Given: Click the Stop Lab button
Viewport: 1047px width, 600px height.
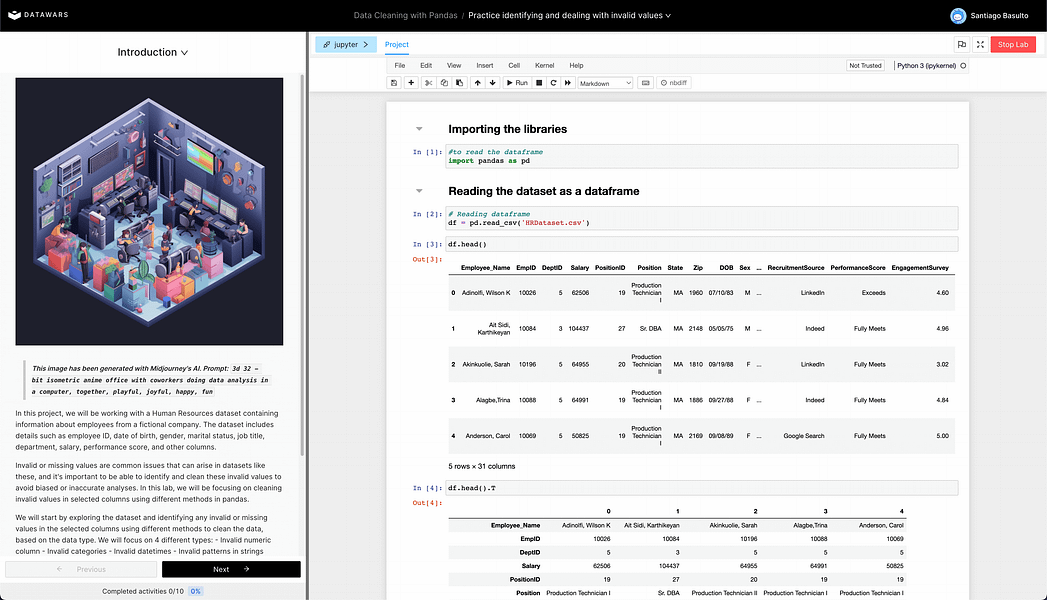Looking at the screenshot, I should point(1013,44).
